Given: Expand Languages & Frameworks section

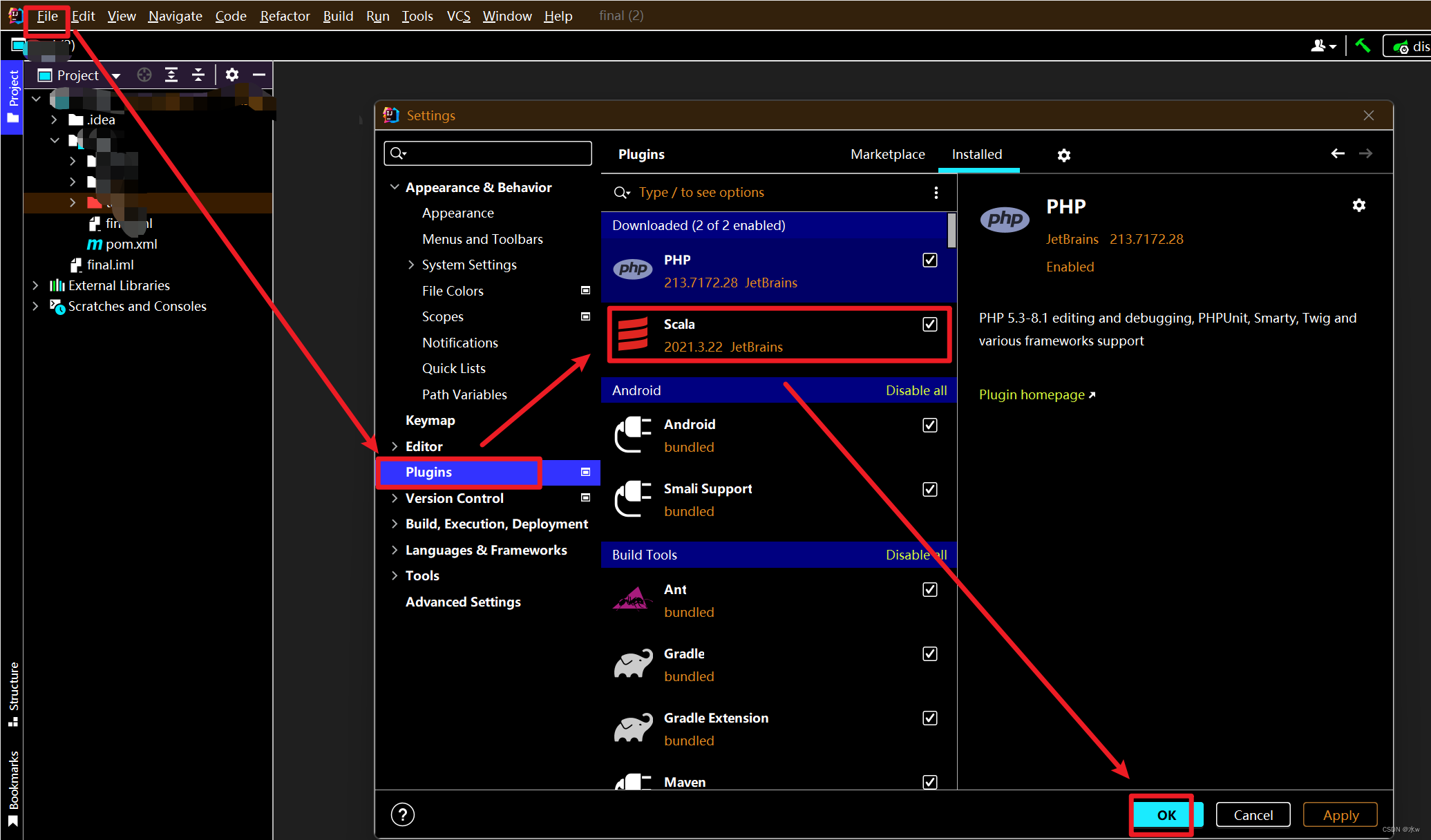Looking at the screenshot, I should pos(395,550).
